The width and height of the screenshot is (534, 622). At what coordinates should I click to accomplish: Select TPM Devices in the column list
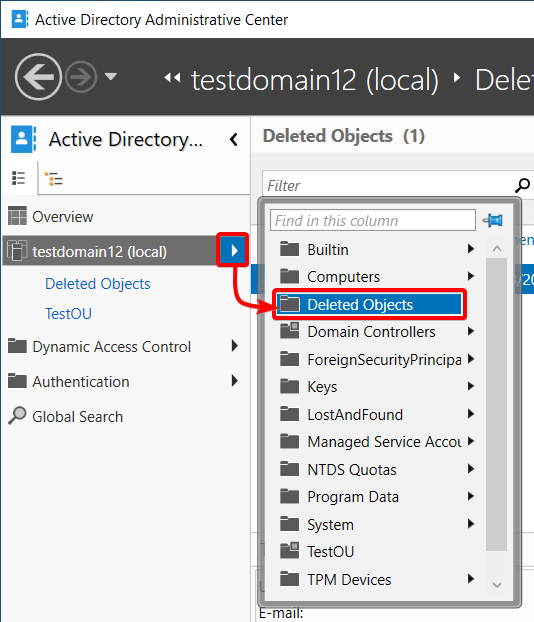[x=349, y=580]
